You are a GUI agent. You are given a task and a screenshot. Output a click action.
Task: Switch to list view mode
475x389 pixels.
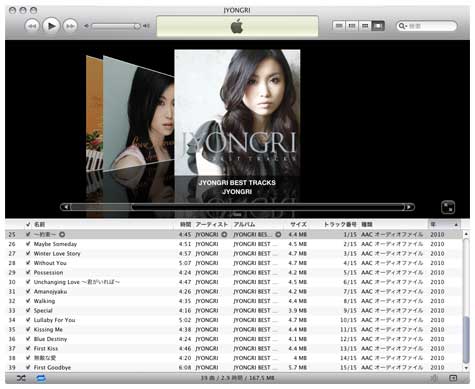pyautogui.click(x=339, y=26)
